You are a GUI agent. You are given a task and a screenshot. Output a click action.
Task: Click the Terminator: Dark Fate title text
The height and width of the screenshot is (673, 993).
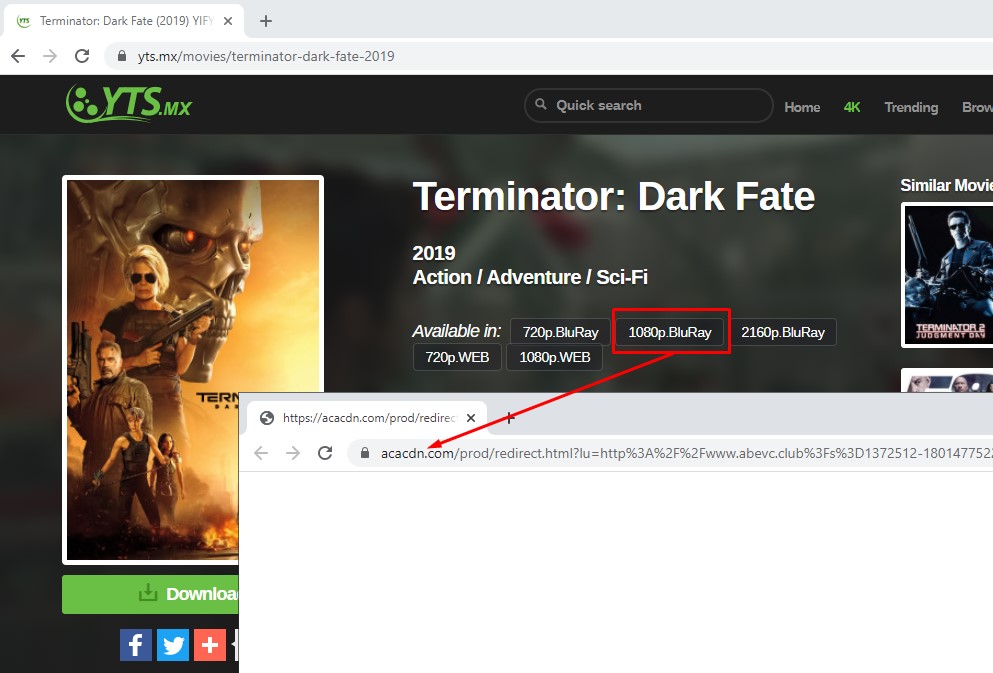point(613,196)
